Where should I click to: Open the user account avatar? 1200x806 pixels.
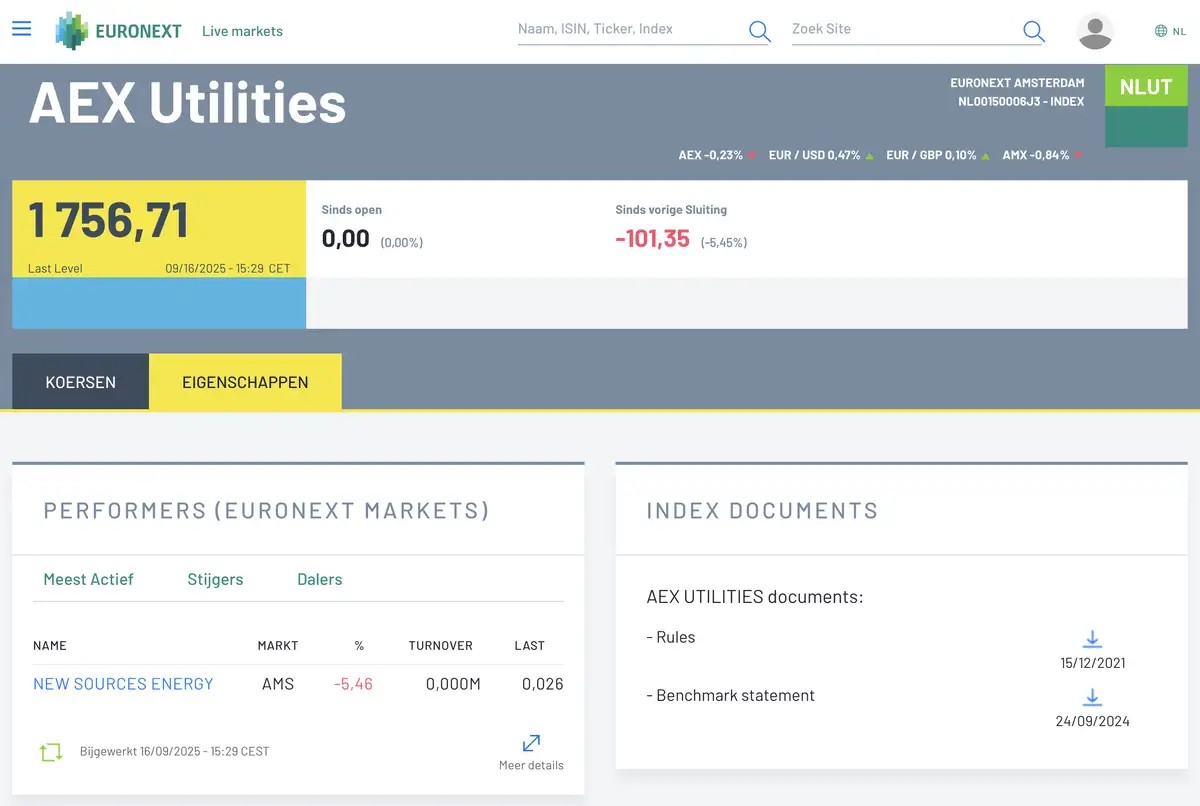click(1095, 31)
